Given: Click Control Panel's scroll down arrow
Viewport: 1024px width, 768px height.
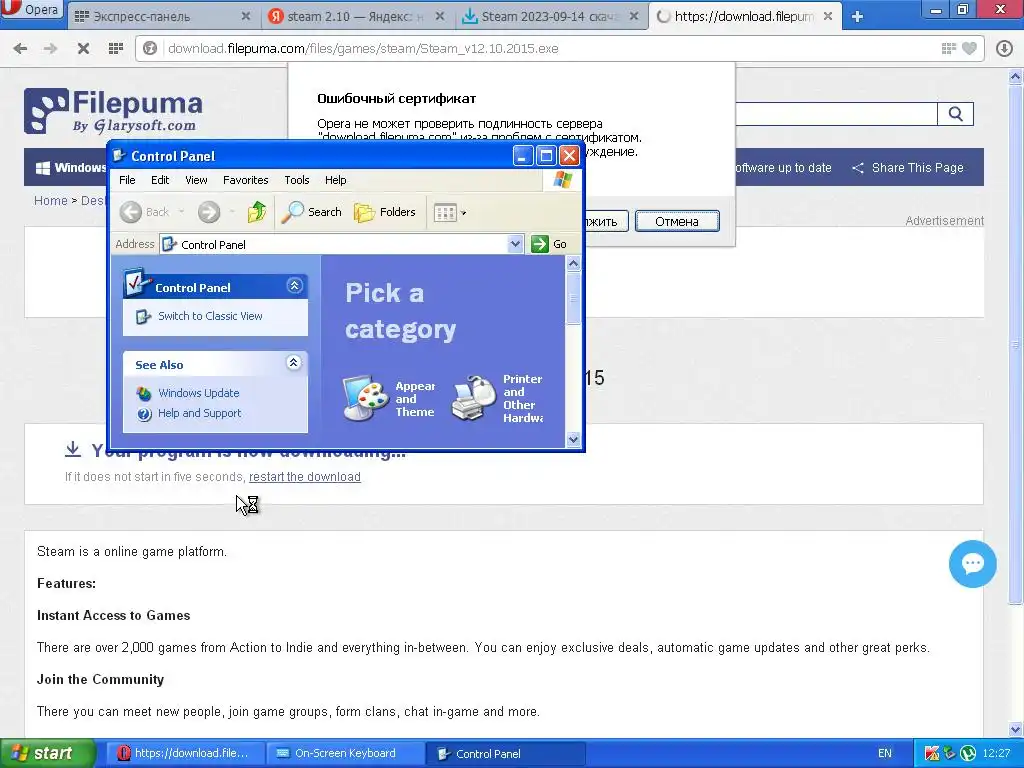Looking at the screenshot, I should point(573,440).
